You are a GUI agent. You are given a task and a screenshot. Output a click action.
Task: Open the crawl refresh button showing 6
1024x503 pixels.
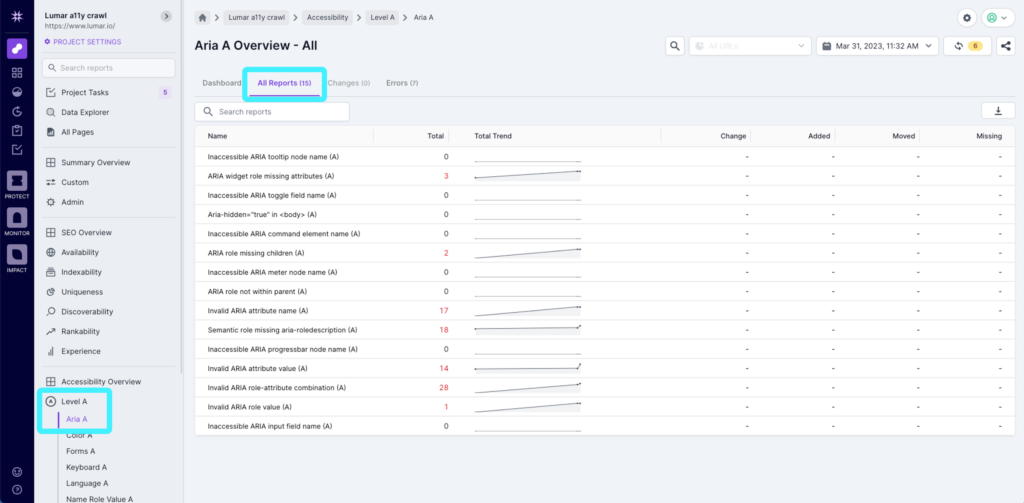[x=967, y=46]
